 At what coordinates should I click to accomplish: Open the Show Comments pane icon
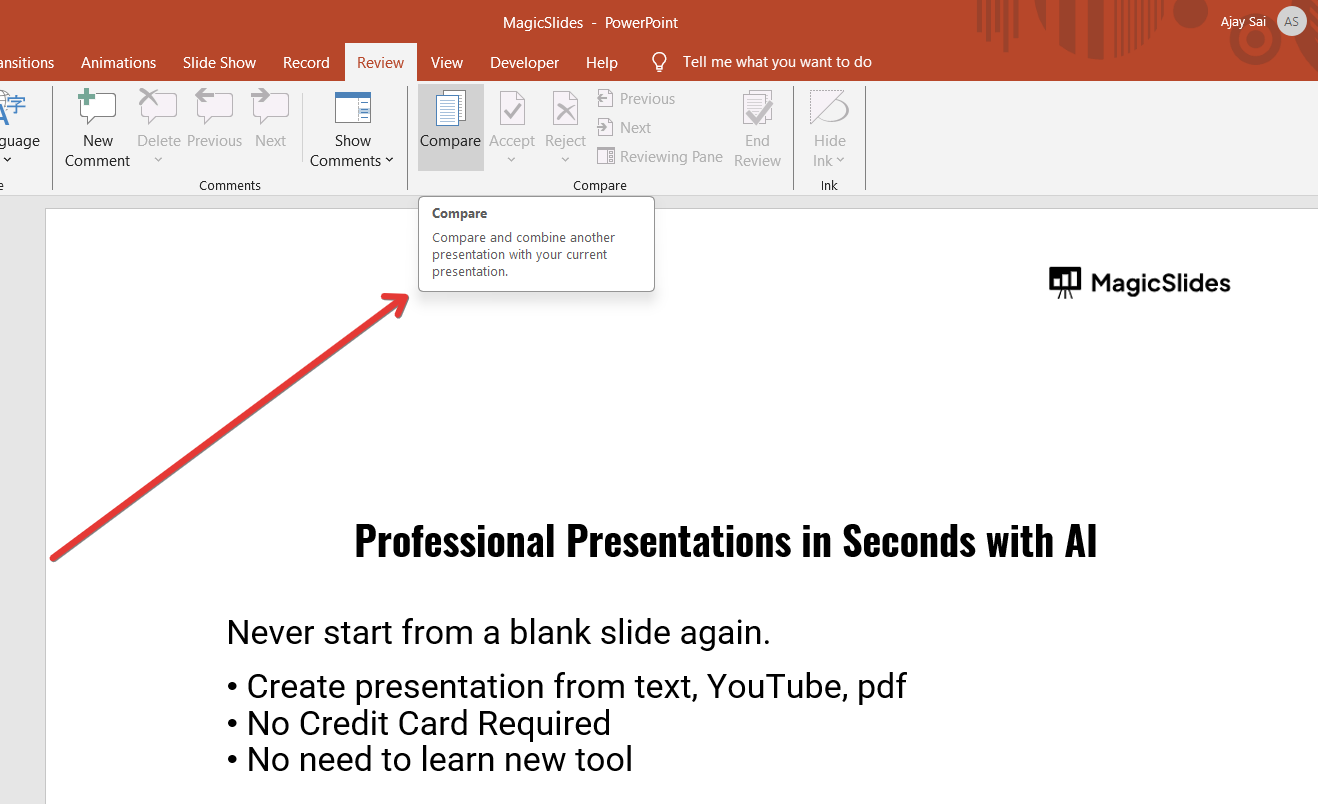[353, 107]
